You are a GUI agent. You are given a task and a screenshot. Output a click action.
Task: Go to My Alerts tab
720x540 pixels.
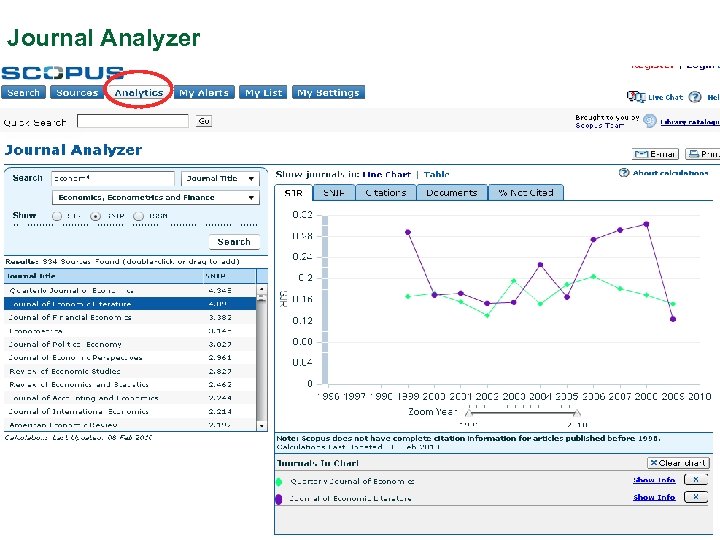click(204, 92)
